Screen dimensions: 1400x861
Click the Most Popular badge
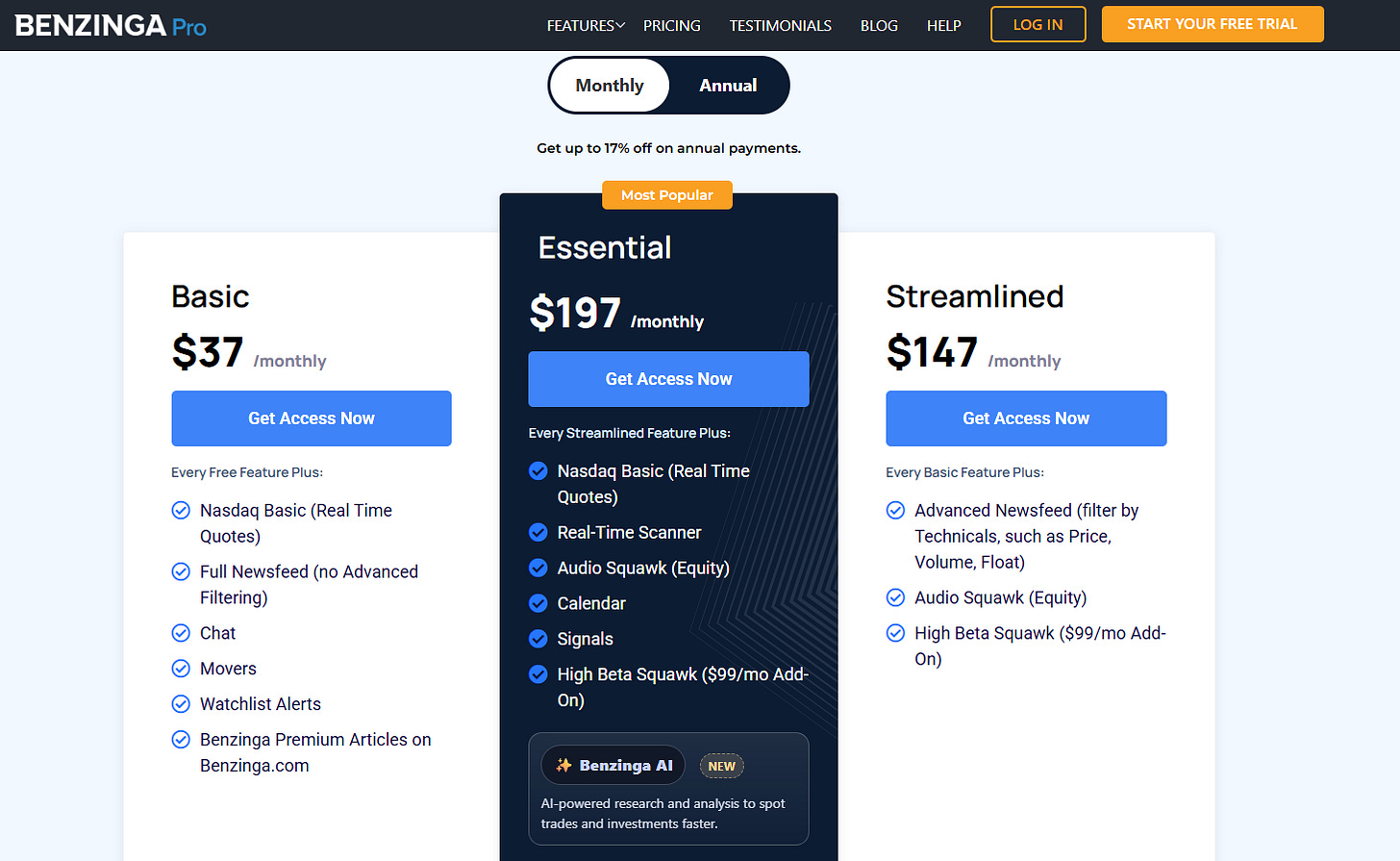(667, 195)
